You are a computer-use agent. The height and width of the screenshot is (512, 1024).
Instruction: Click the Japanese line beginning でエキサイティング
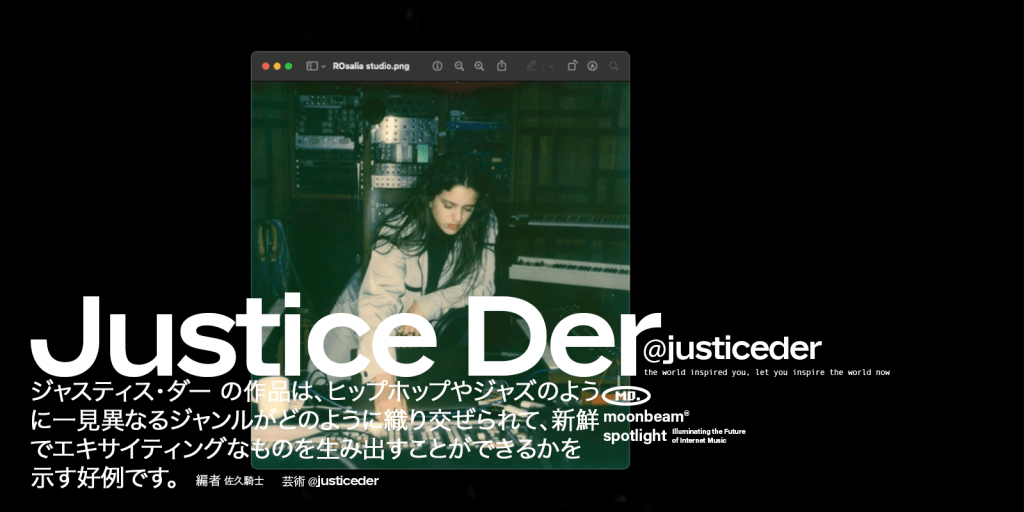pos(306,449)
